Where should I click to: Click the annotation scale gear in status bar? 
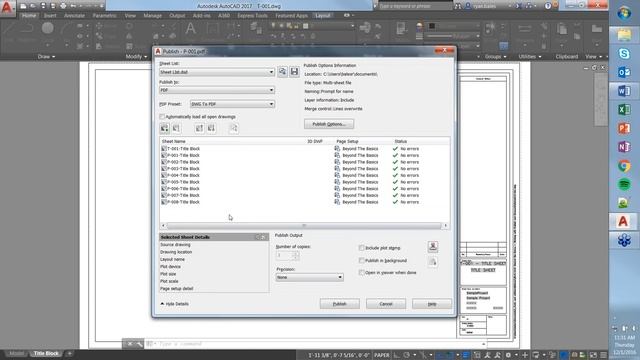click(508, 355)
